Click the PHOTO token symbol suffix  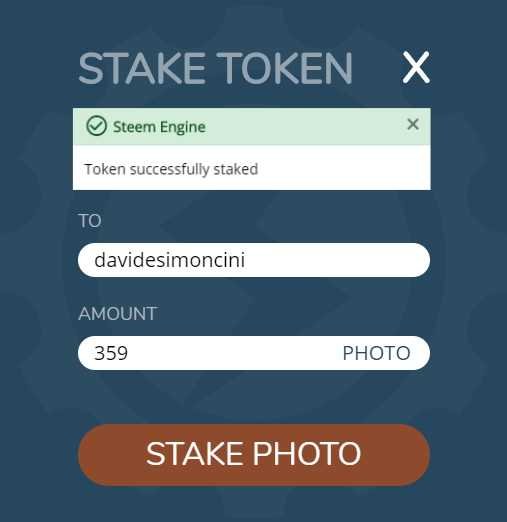376,353
